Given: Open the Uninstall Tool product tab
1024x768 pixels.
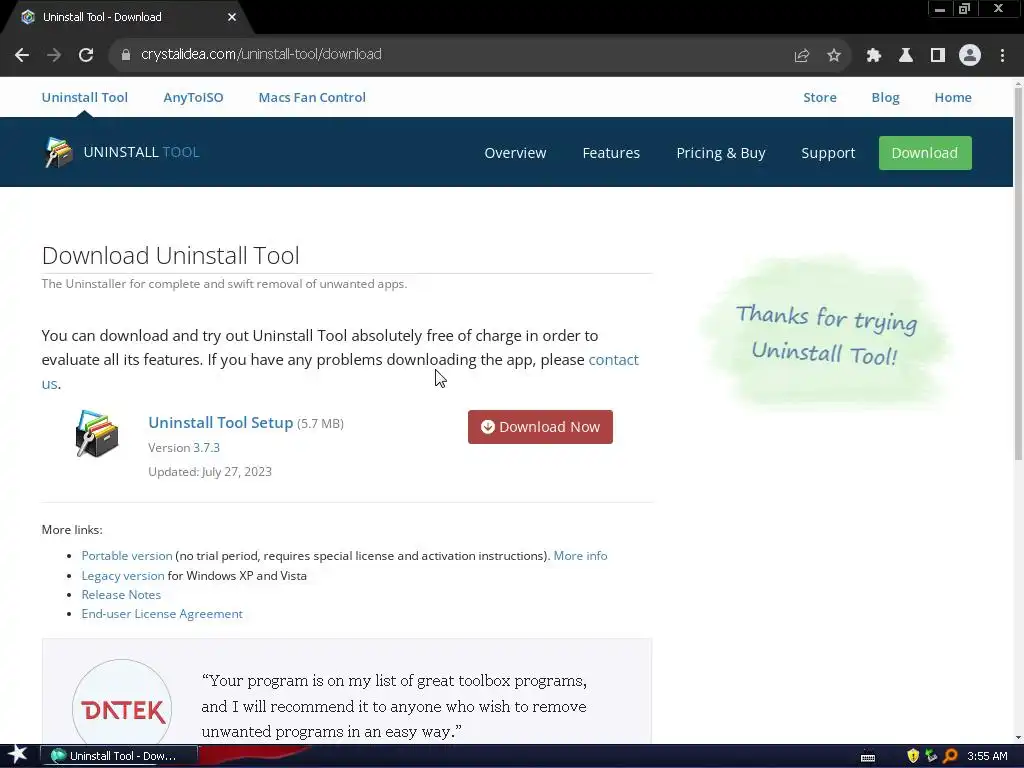Looking at the screenshot, I should point(85,97).
